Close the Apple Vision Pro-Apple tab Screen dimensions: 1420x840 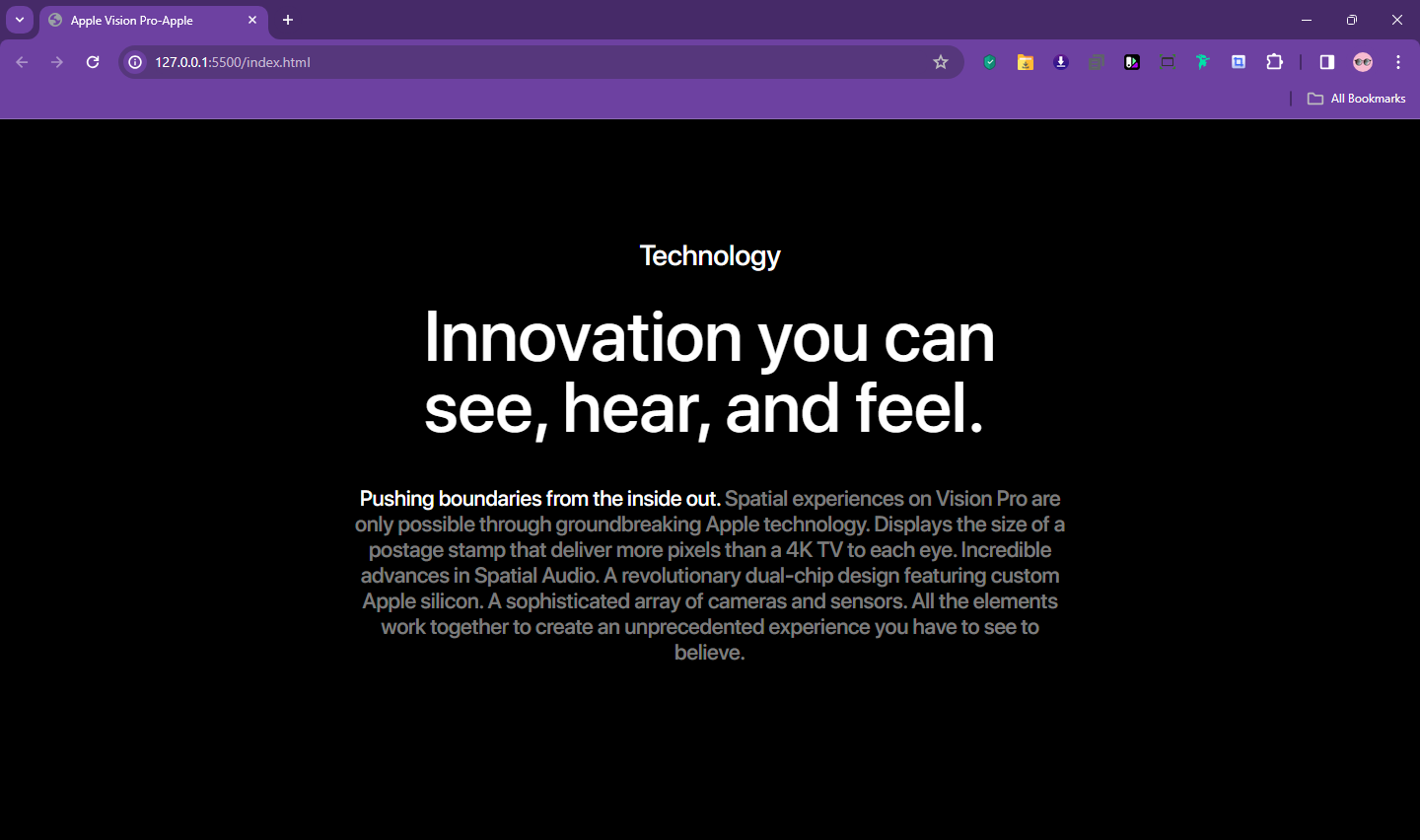(x=252, y=20)
